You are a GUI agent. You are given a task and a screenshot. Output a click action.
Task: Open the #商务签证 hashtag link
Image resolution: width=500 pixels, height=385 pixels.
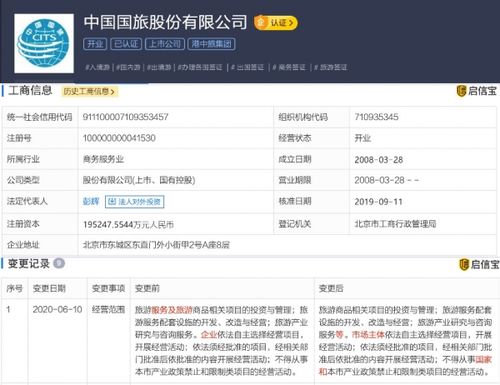[x=289, y=67]
